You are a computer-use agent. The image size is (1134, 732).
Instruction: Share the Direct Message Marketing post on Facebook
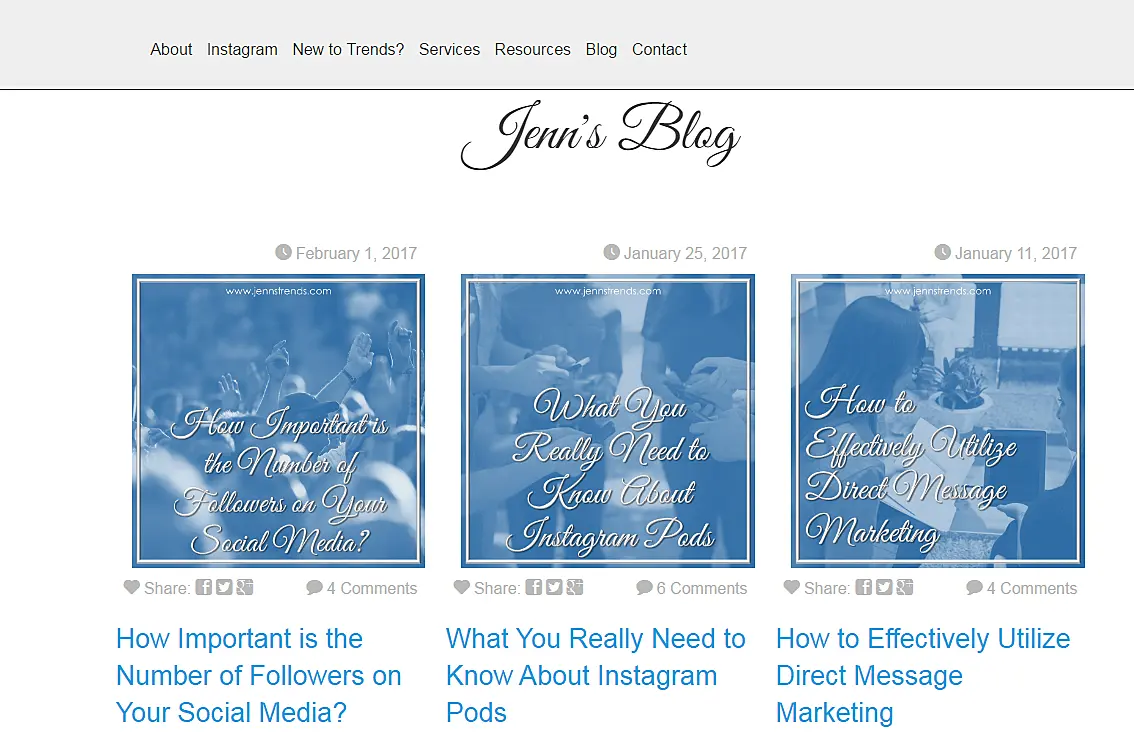[864, 587]
